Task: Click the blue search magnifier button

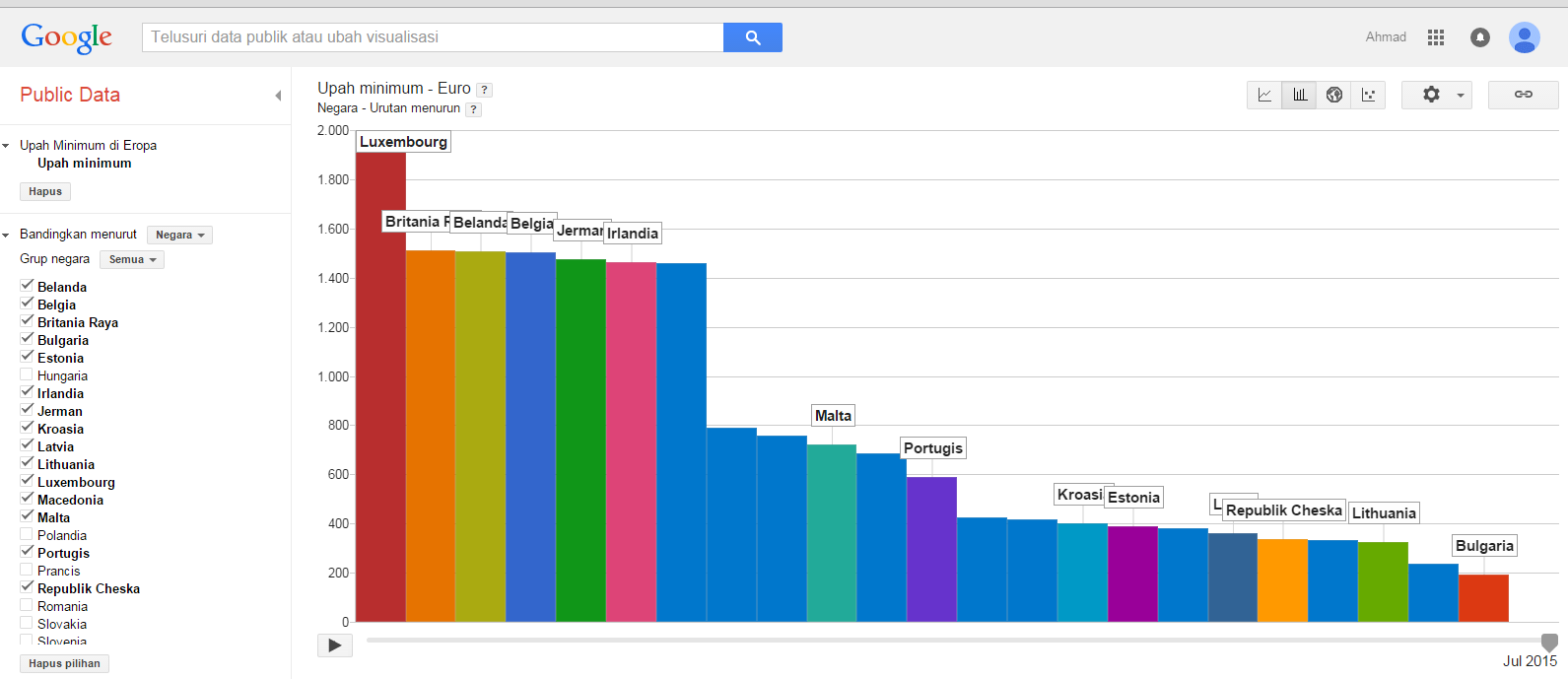Action: 753,37
